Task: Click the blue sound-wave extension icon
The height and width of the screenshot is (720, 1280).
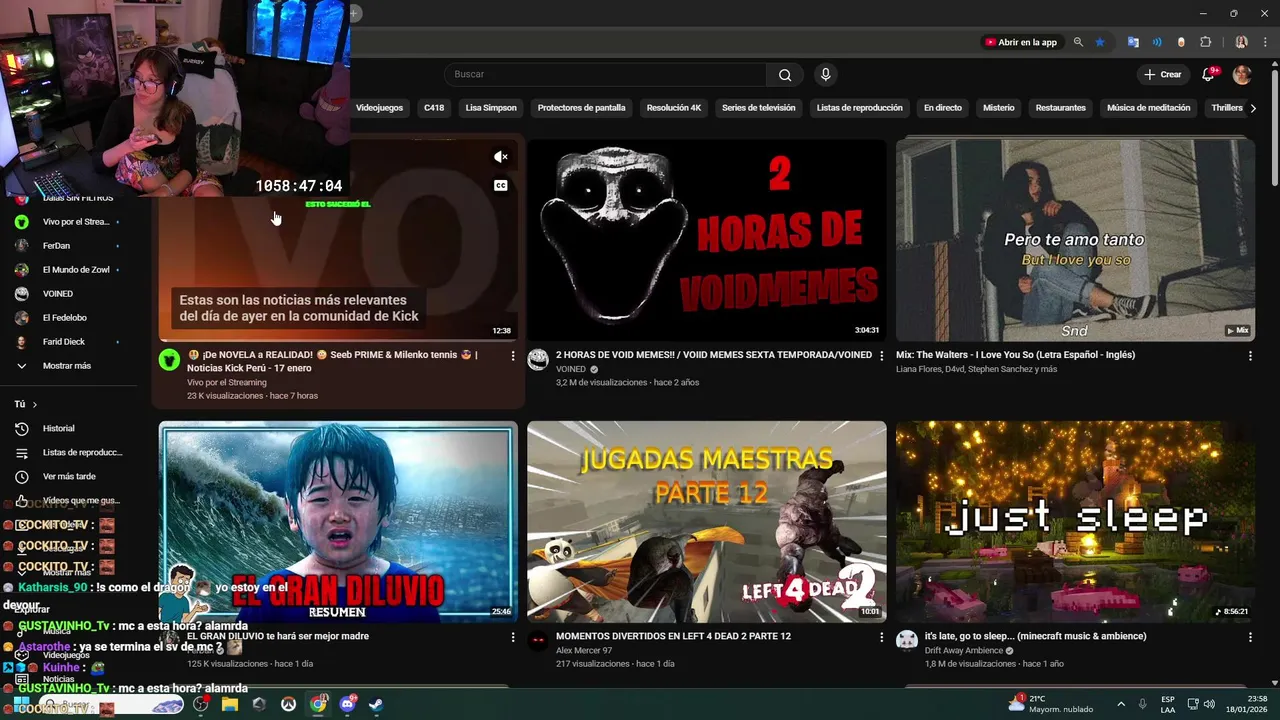Action: pos(1157,42)
